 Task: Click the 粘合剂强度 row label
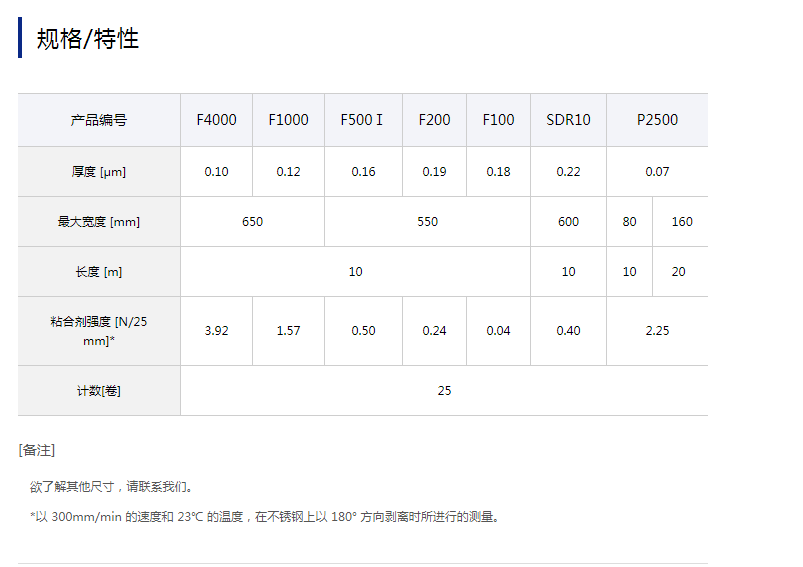pos(99,331)
